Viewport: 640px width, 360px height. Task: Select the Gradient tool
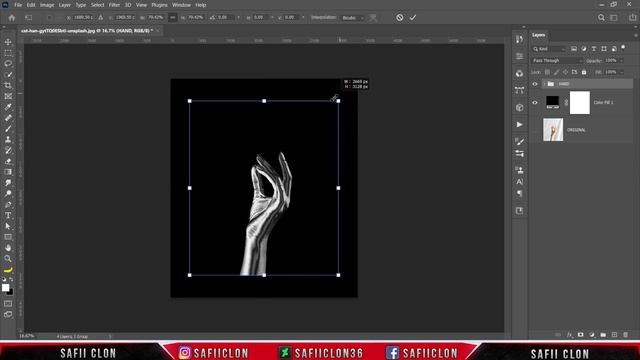8,172
